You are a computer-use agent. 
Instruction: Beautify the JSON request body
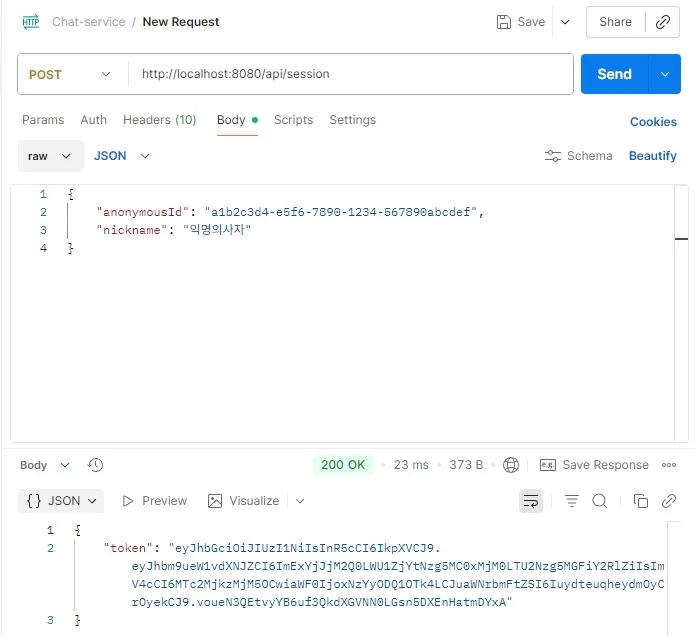point(652,156)
